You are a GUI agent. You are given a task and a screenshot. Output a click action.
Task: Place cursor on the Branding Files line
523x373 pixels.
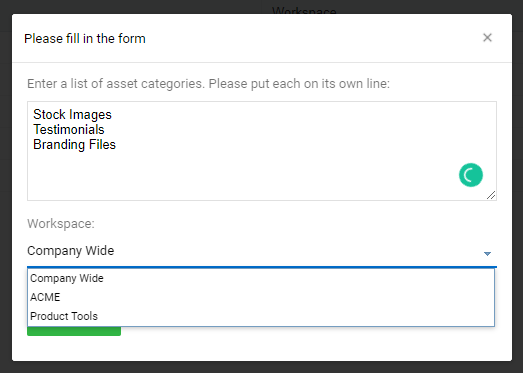click(74, 144)
